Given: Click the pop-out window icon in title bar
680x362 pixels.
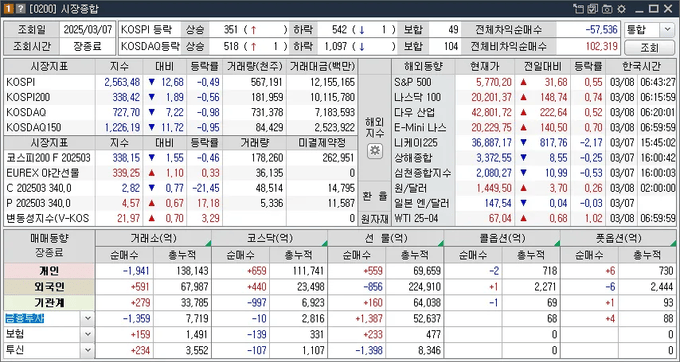Looking at the screenshot, I should [578, 9].
